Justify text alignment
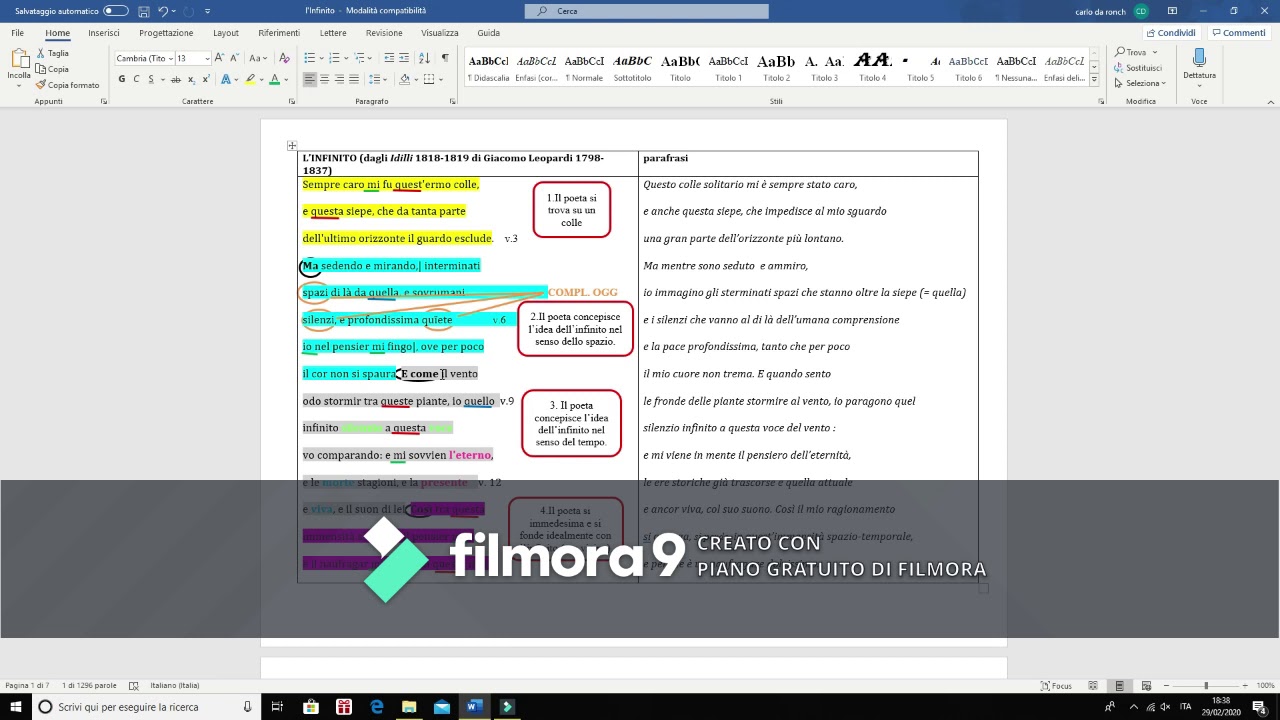 [x=354, y=79]
